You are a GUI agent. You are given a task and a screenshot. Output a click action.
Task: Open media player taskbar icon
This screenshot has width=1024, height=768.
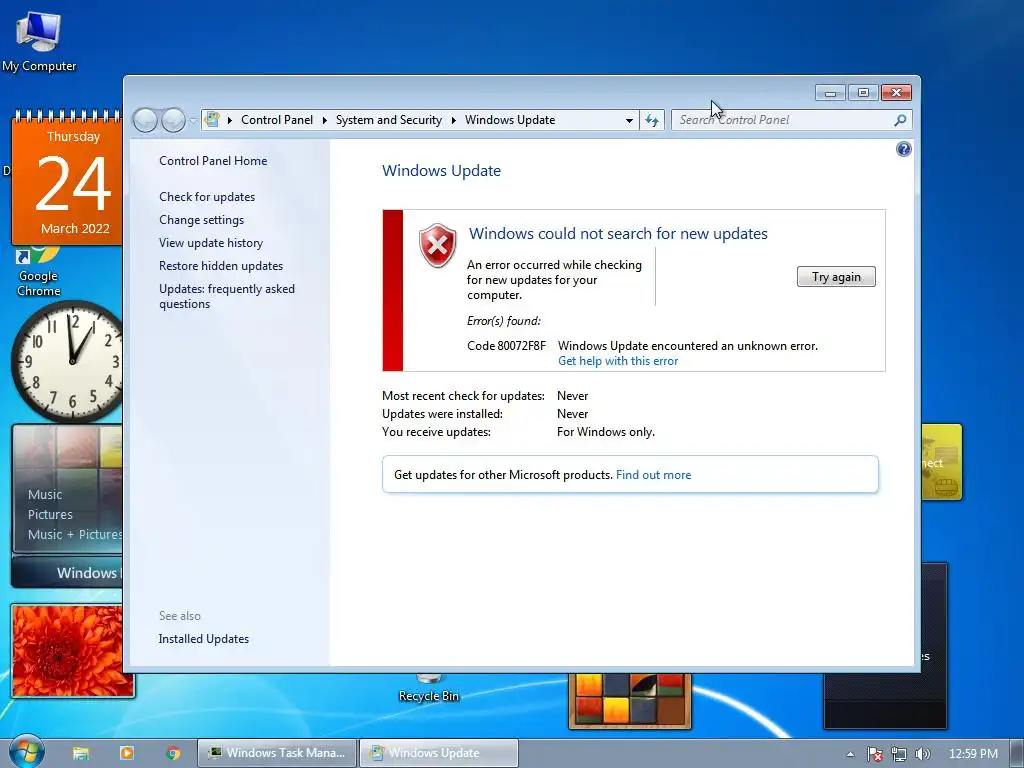127,754
